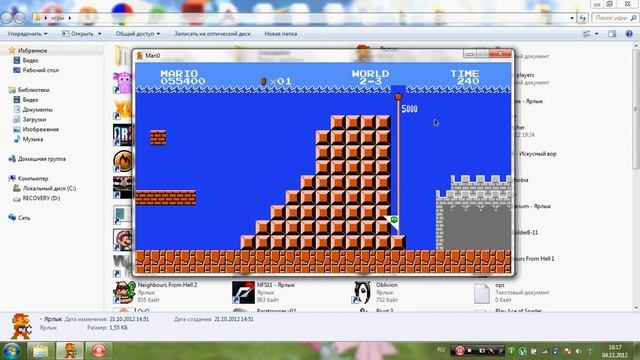
Task: Click the RU language indicator
Action: pyautogui.click(x=441, y=350)
